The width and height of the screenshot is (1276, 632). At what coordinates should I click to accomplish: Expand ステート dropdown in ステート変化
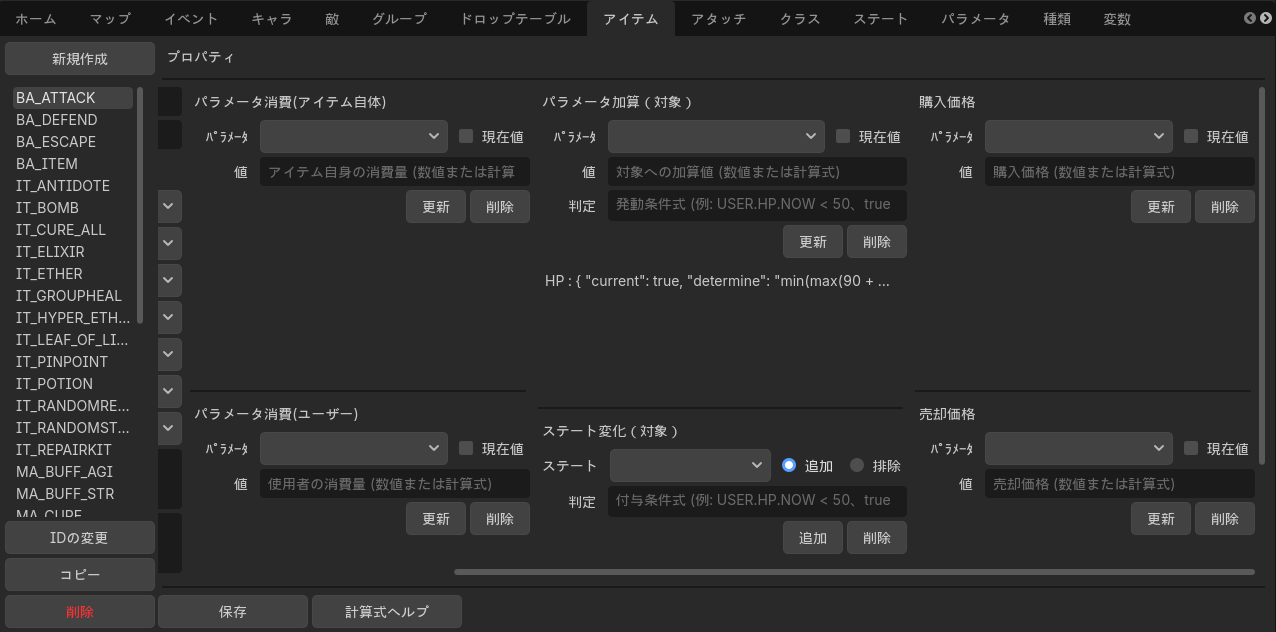pyautogui.click(x=690, y=466)
